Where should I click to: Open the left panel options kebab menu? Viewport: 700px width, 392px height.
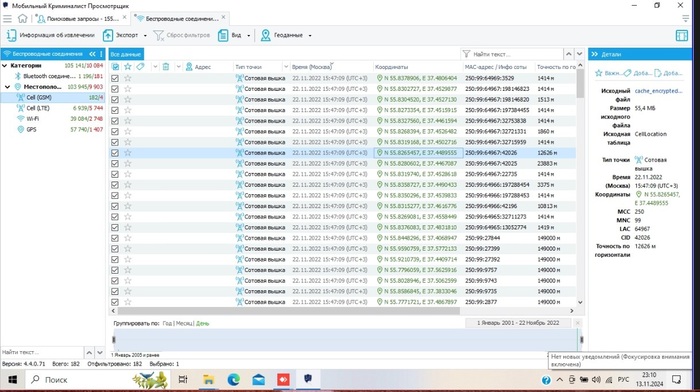click(101, 54)
